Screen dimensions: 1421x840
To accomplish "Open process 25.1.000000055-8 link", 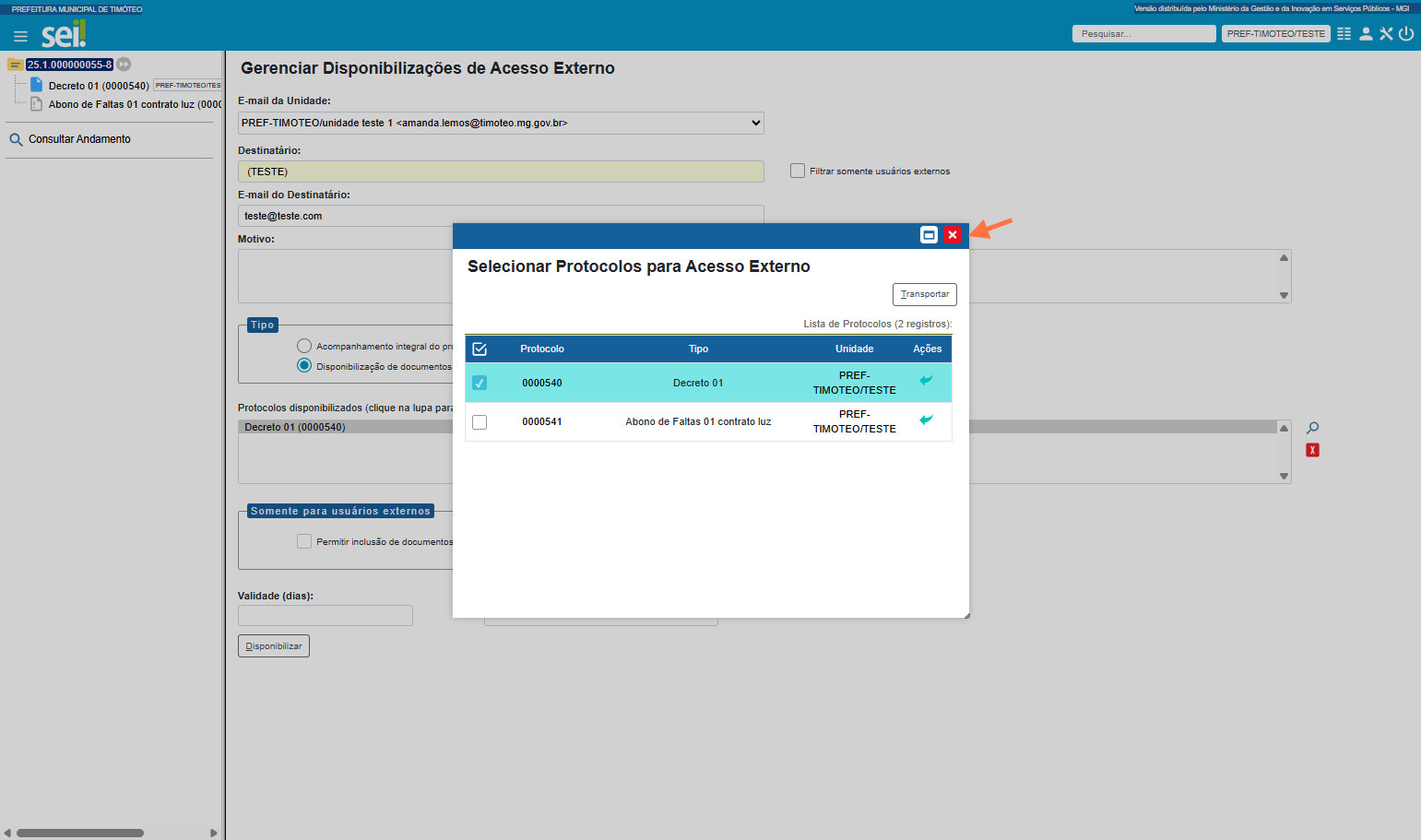I will coord(69,65).
